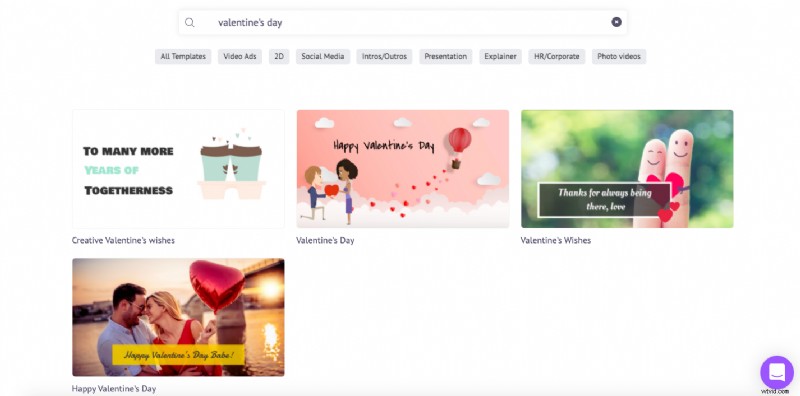800x396 pixels.
Task: Click the Valentine's Day template title
Action: tap(325, 240)
